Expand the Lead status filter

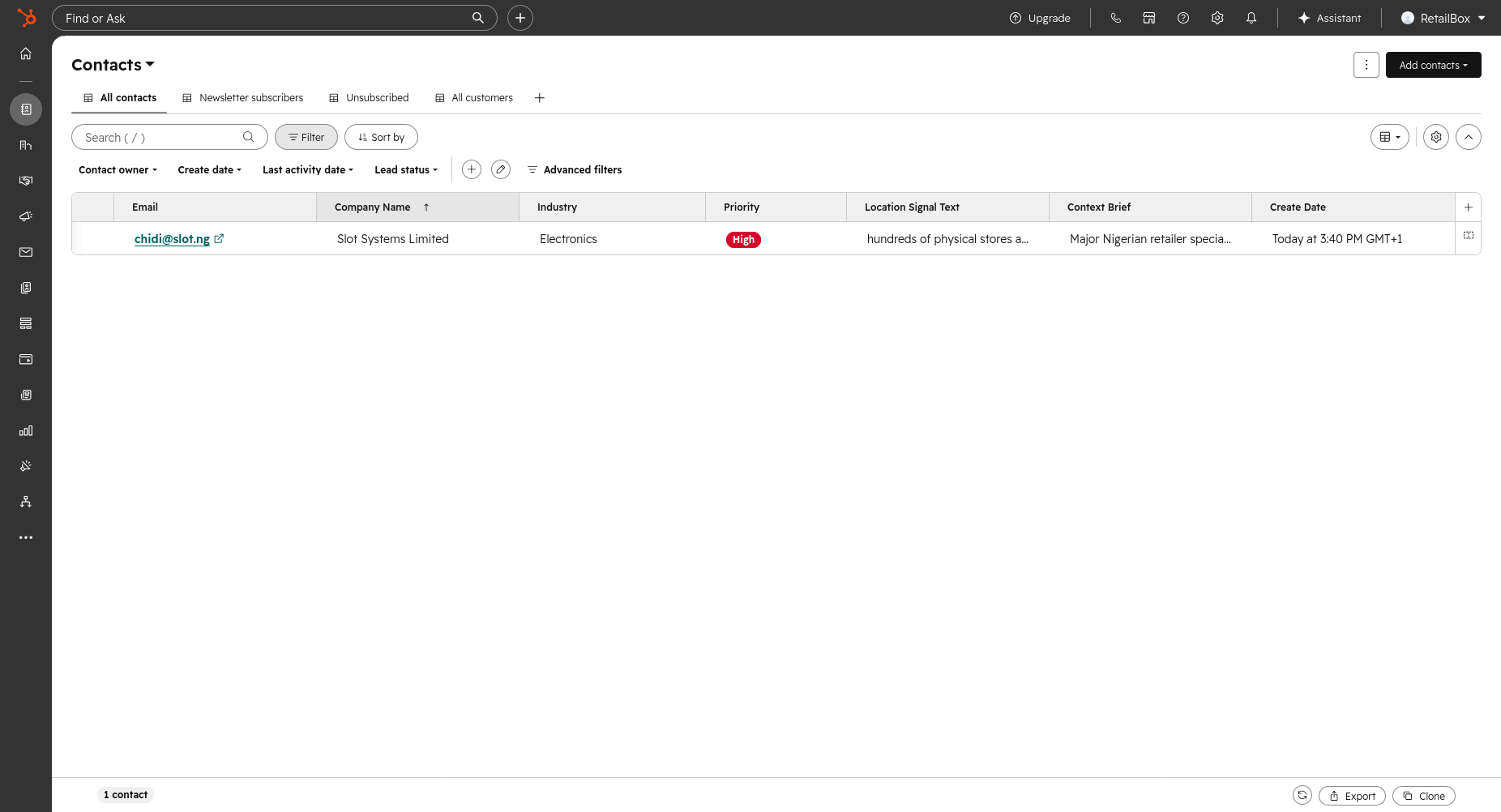[406, 170]
